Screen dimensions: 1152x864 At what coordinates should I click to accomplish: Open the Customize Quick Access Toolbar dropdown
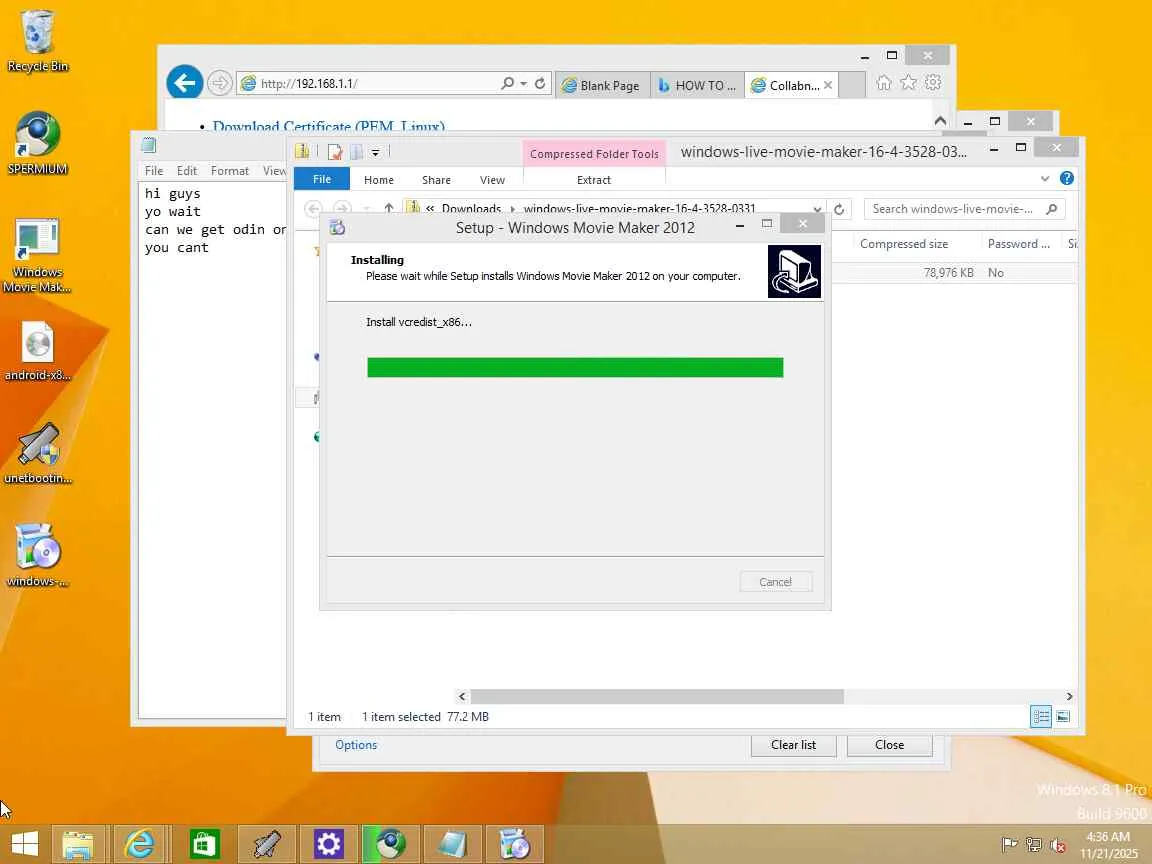click(375, 152)
